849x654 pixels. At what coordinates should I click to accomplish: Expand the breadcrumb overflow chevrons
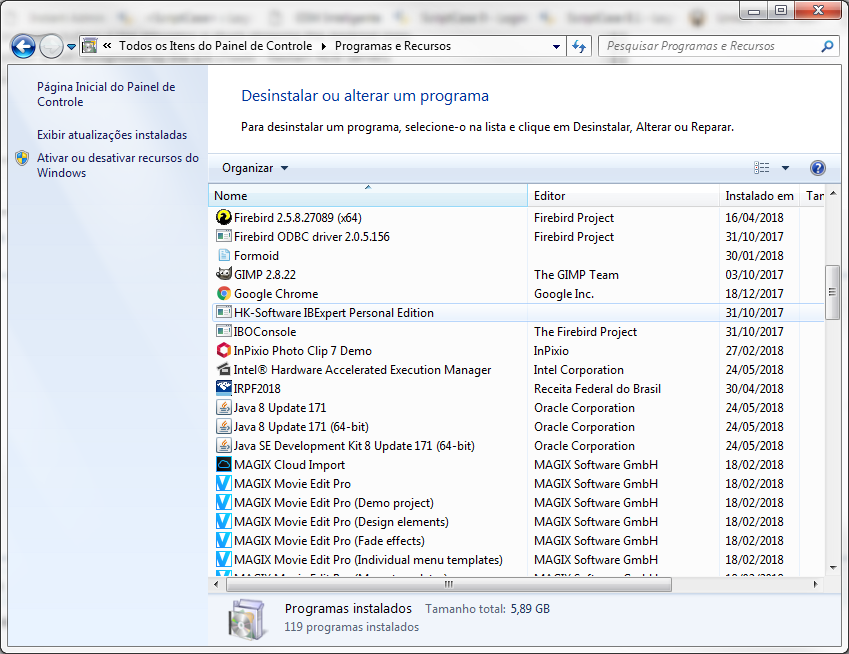click(x=107, y=45)
